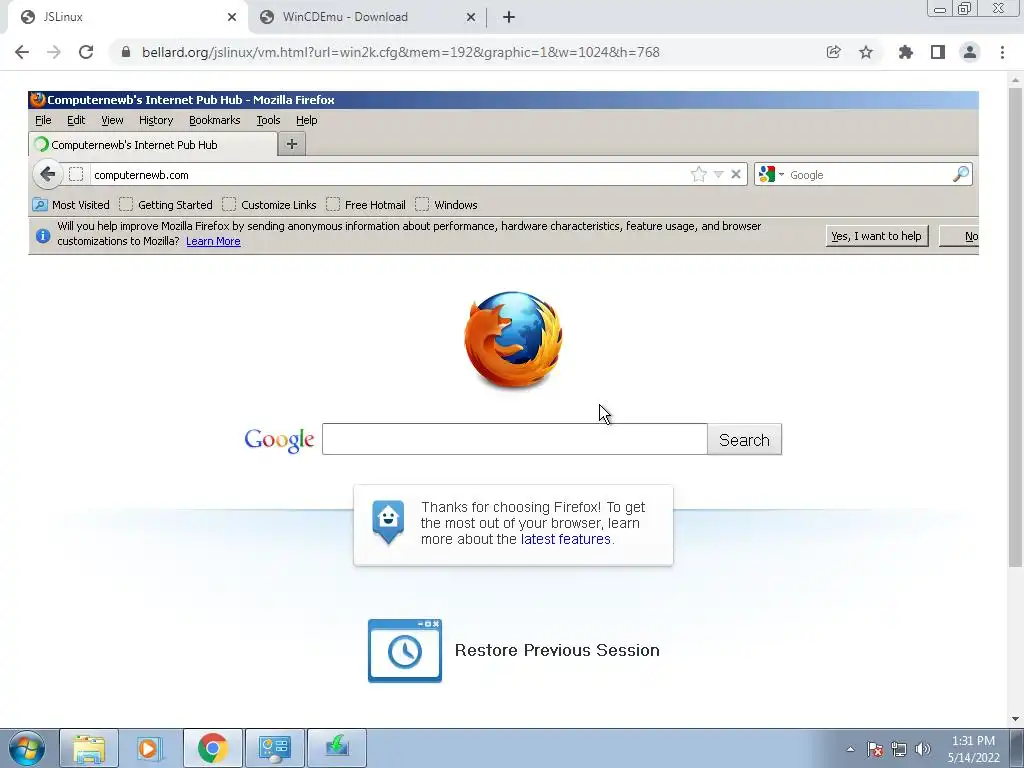Screen dimensions: 1024x768
Task: Open Firefox URL history dropdown arrow
Action: coord(718,174)
